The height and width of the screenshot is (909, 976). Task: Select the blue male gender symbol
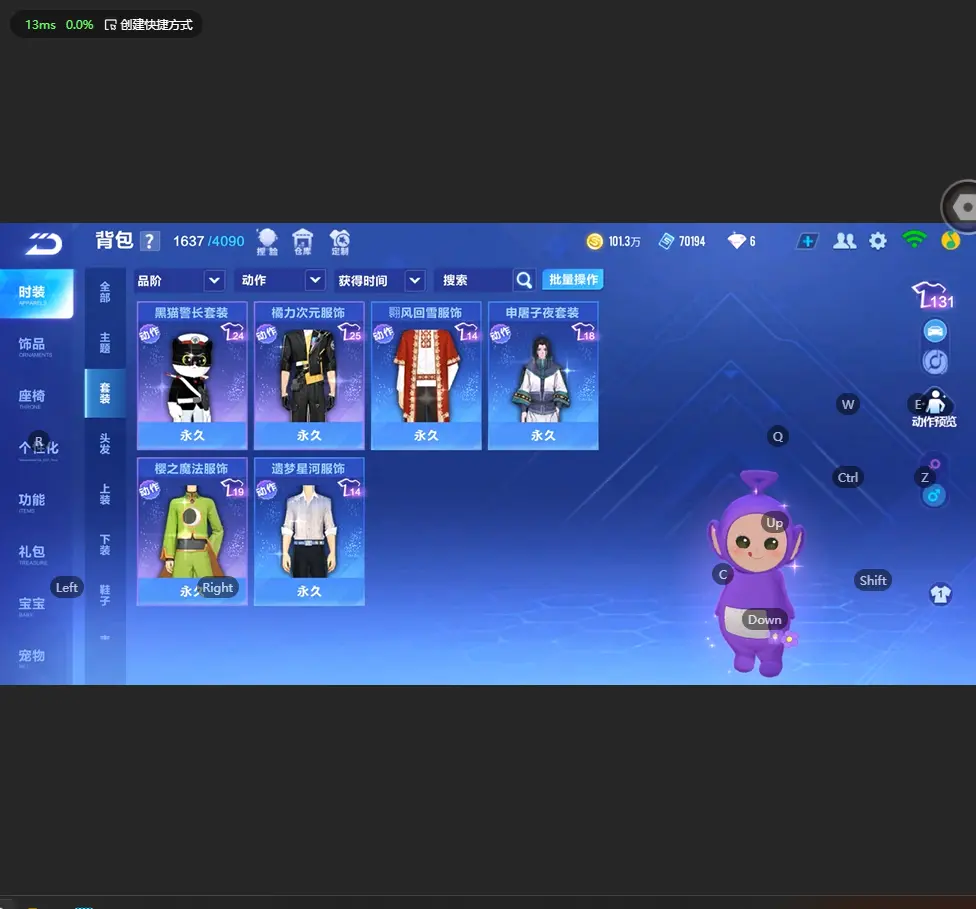[934, 496]
